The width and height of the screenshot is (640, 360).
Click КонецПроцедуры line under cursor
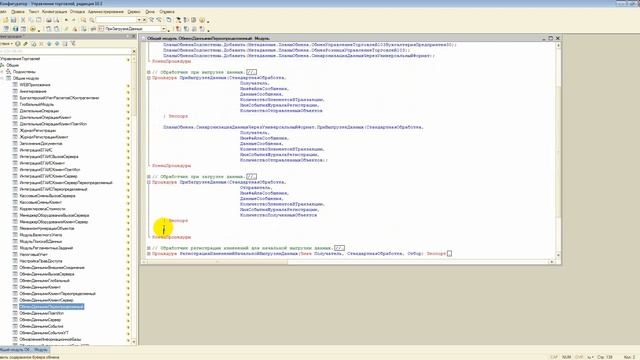point(171,237)
